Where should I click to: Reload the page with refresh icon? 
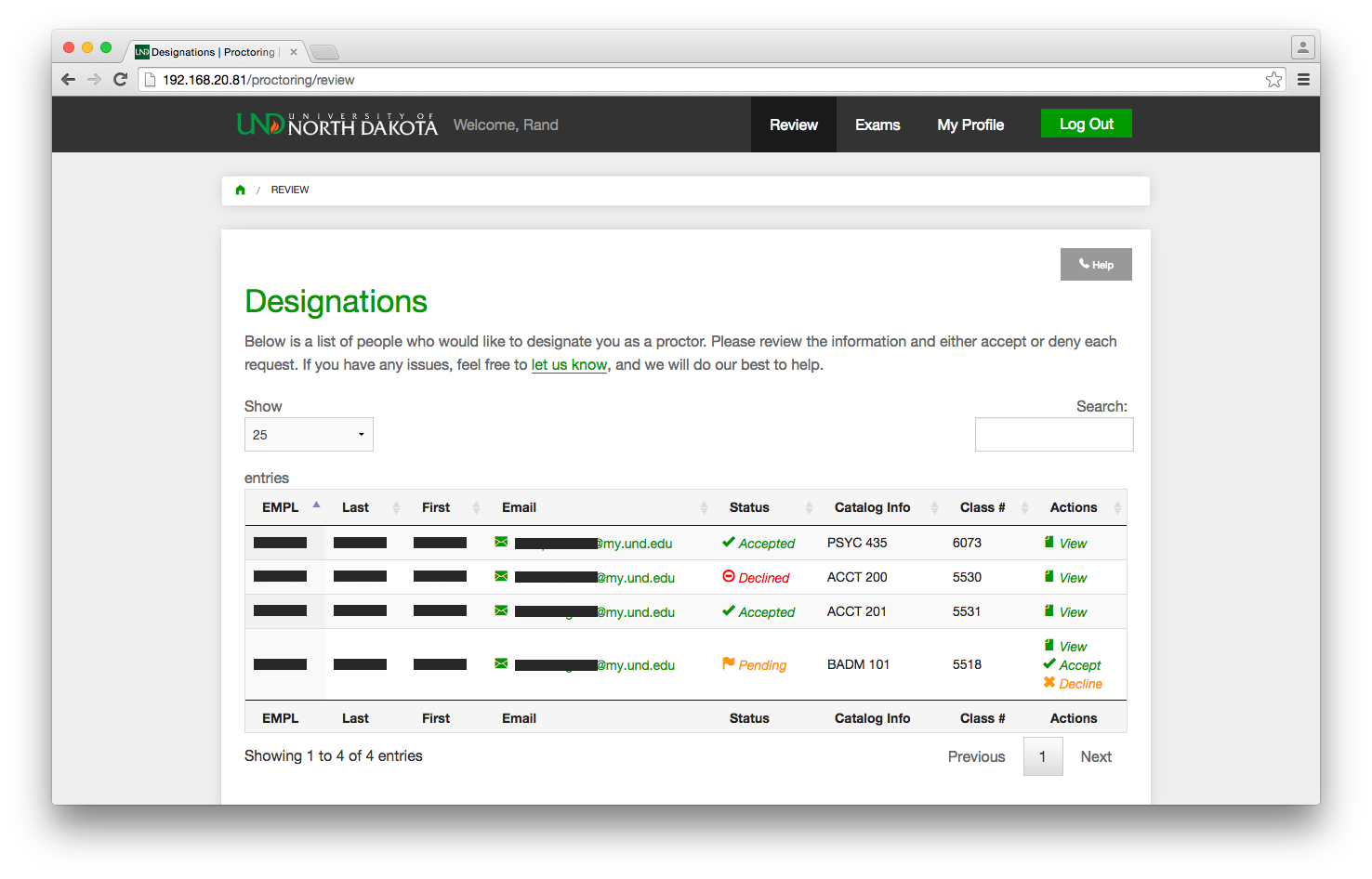pyautogui.click(x=120, y=80)
